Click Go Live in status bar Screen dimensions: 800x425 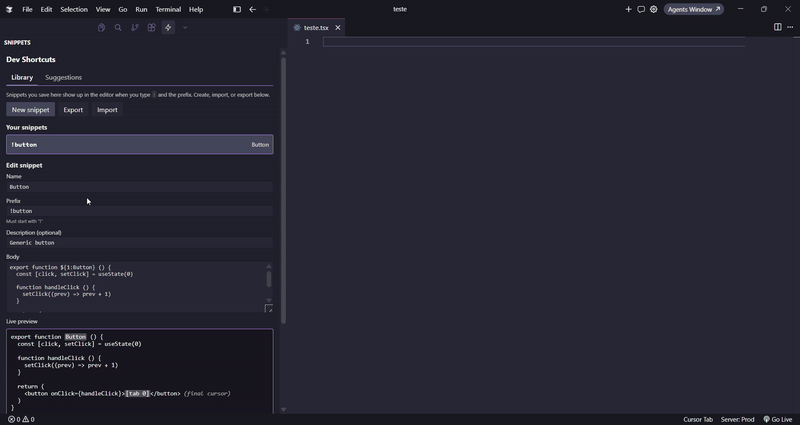click(x=778, y=419)
